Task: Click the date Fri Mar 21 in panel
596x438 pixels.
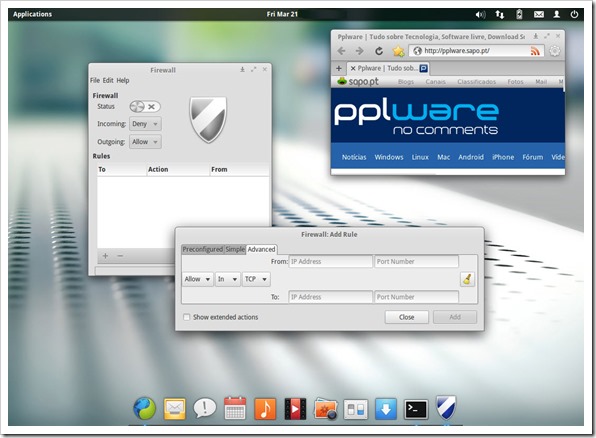Action: click(282, 14)
